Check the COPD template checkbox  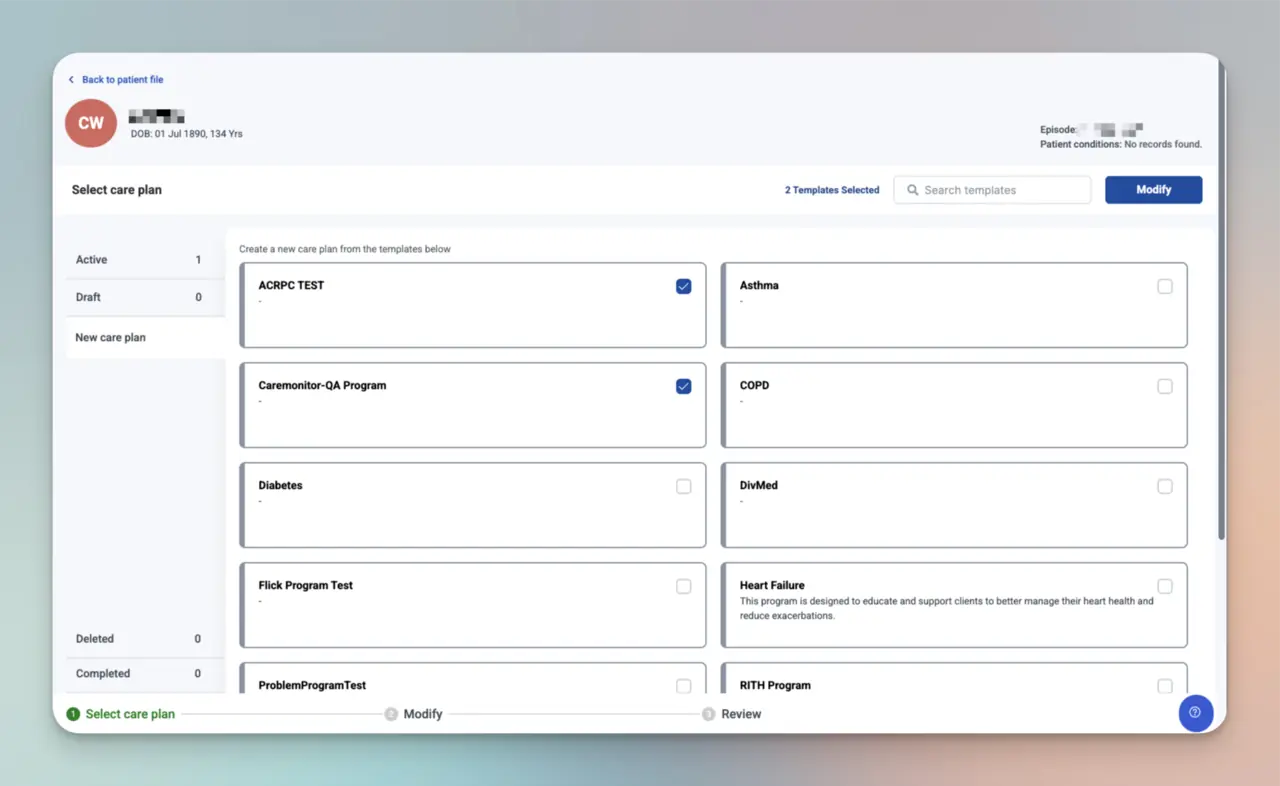pyautogui.click(x=1165, y=386)
